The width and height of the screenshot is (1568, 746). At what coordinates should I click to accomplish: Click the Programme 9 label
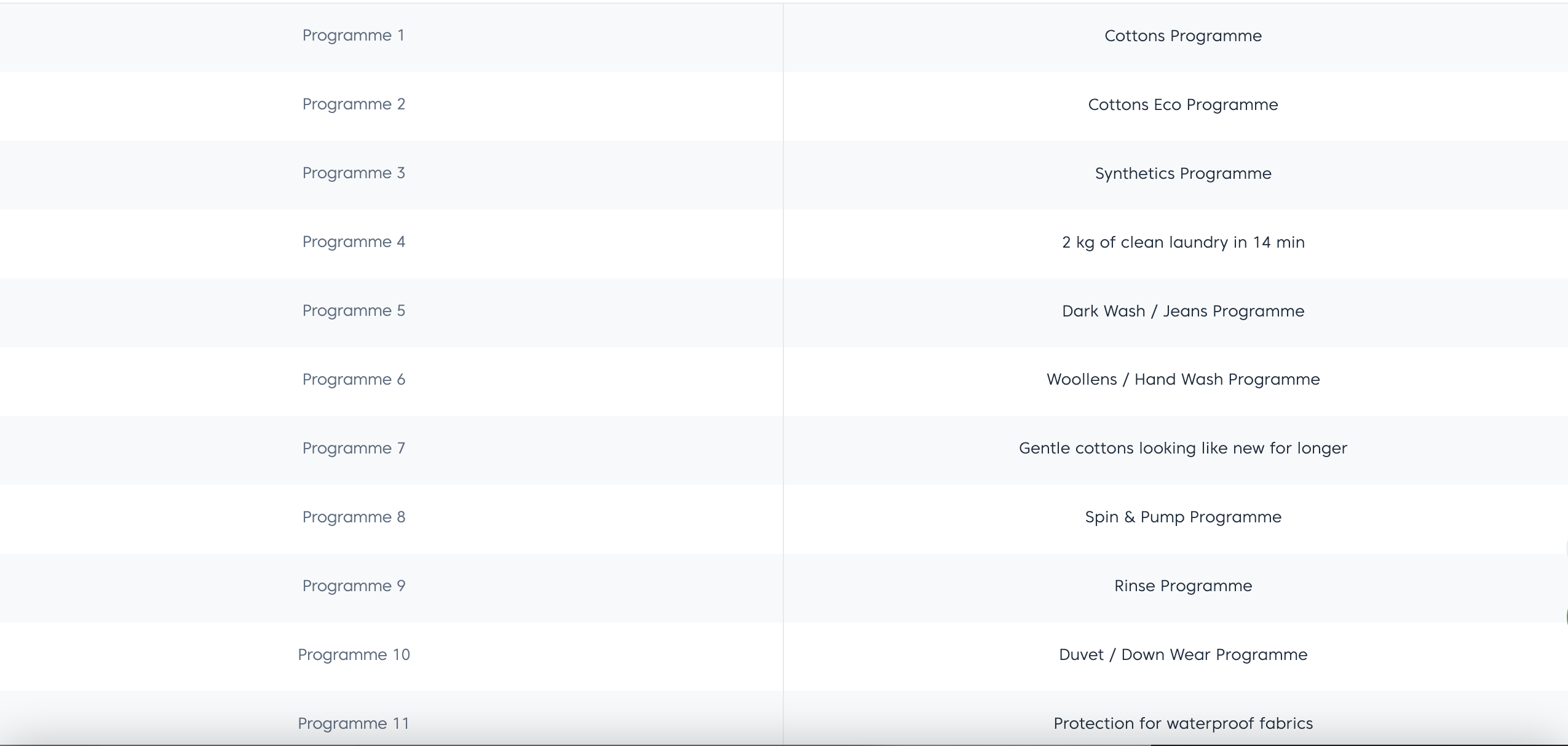pos(354,586)
